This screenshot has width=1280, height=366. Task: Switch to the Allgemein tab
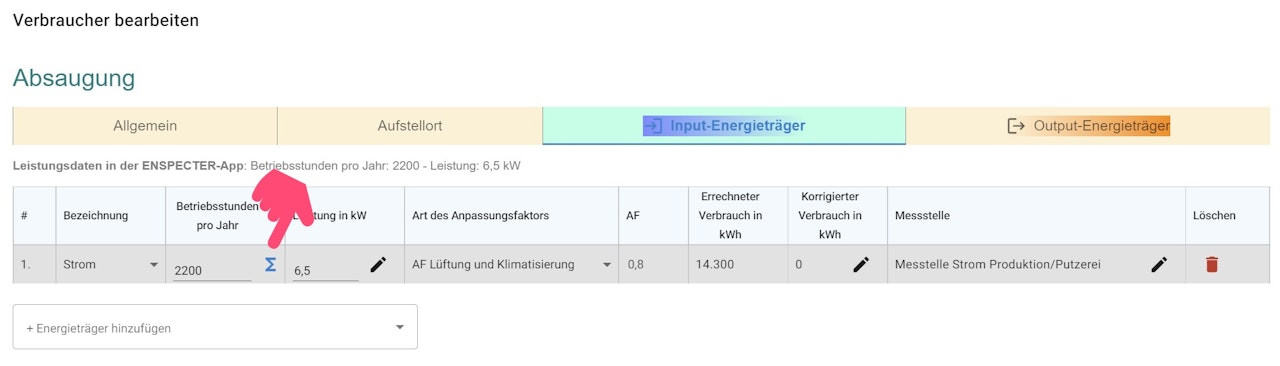(145, 126)
